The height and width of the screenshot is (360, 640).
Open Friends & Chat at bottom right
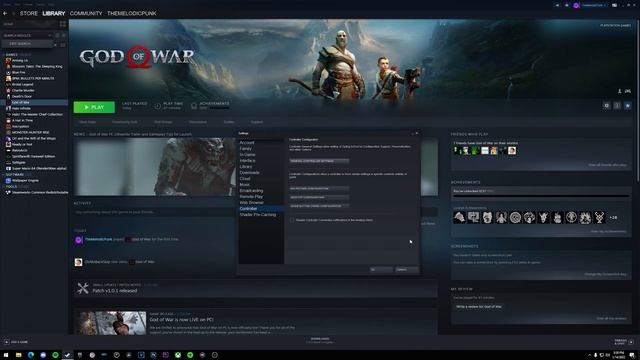[624, 342]
